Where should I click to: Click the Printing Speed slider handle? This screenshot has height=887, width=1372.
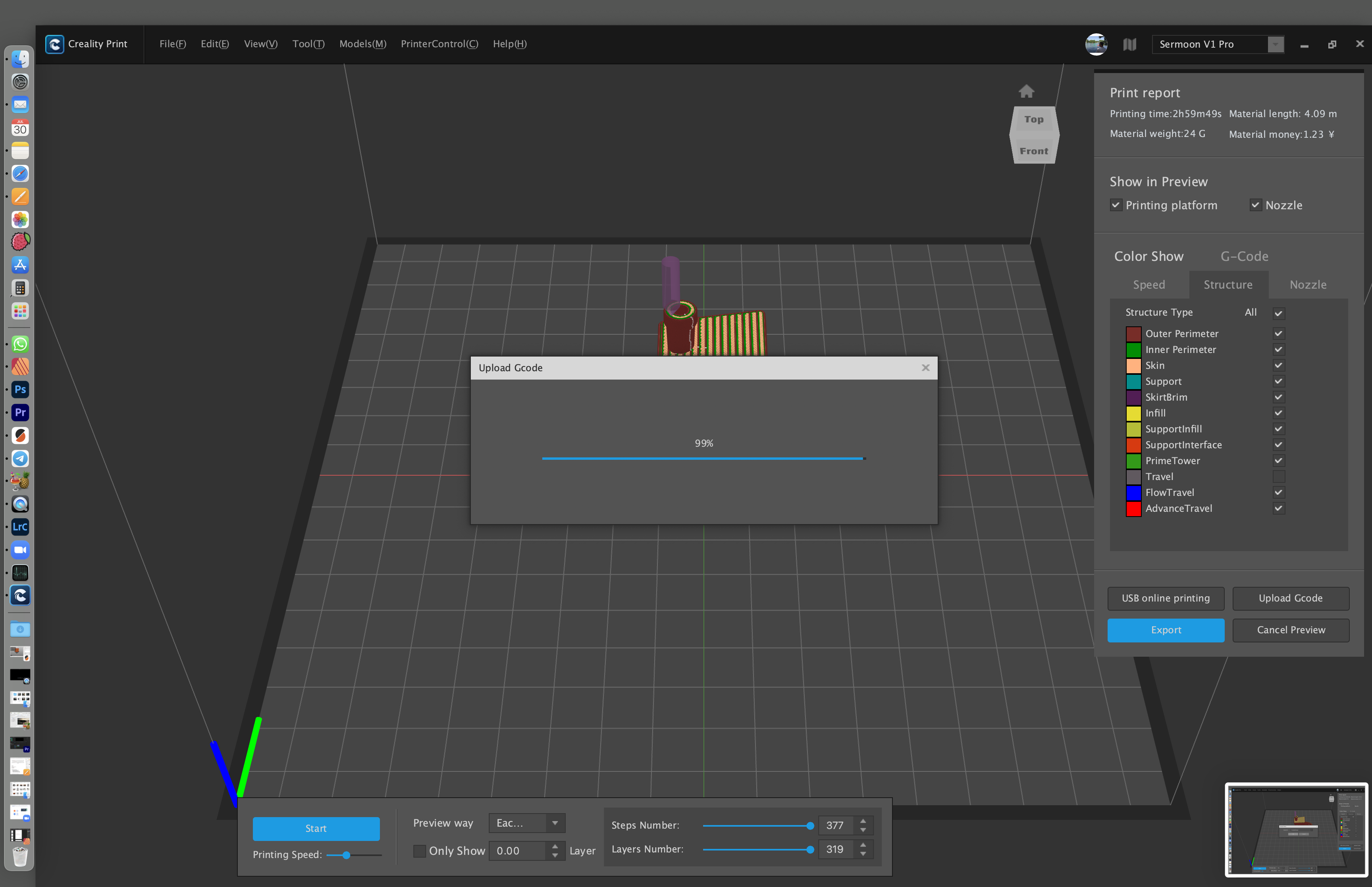(346, 855)
